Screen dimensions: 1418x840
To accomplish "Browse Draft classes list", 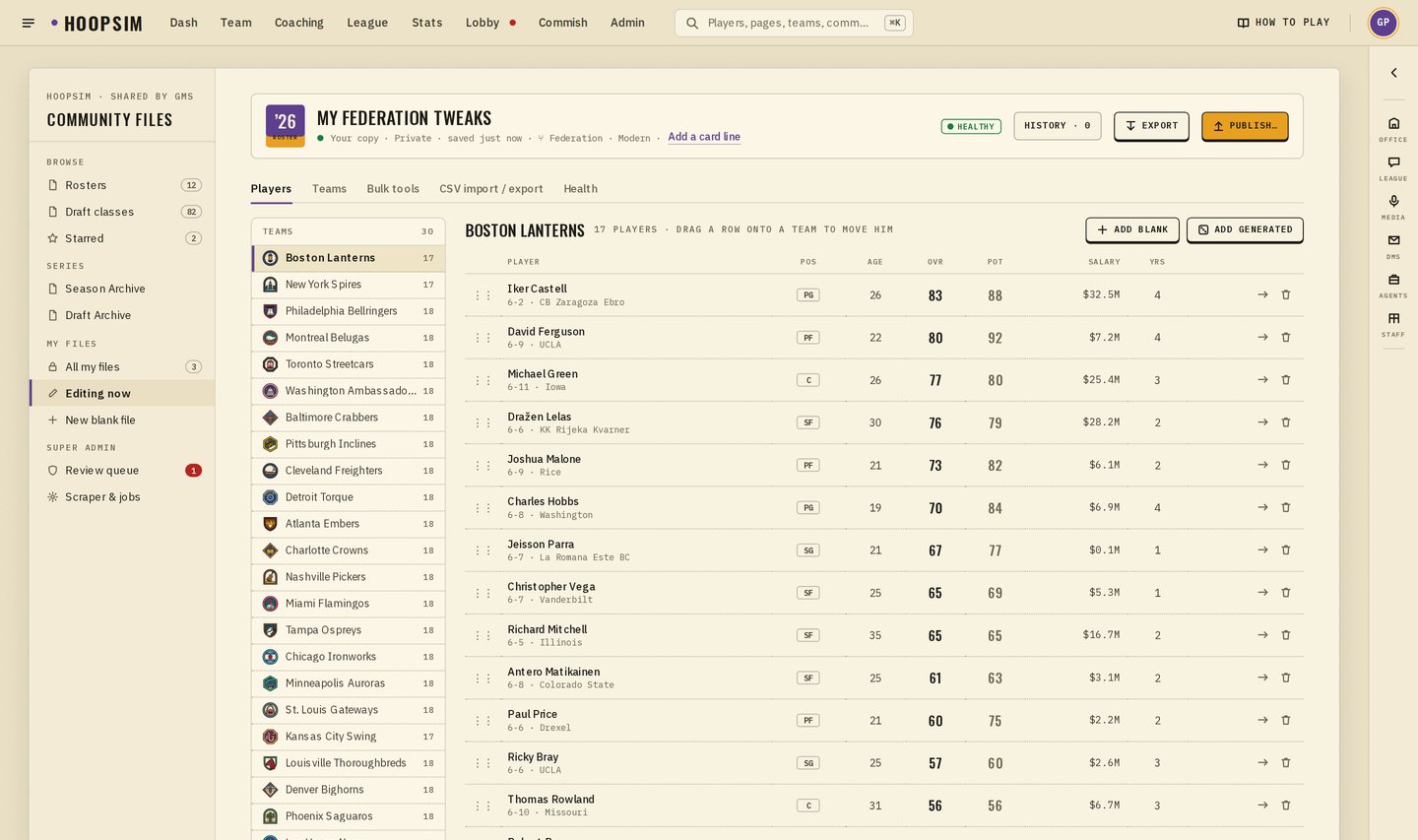I will pyautogui.click(x=123, y=212).
